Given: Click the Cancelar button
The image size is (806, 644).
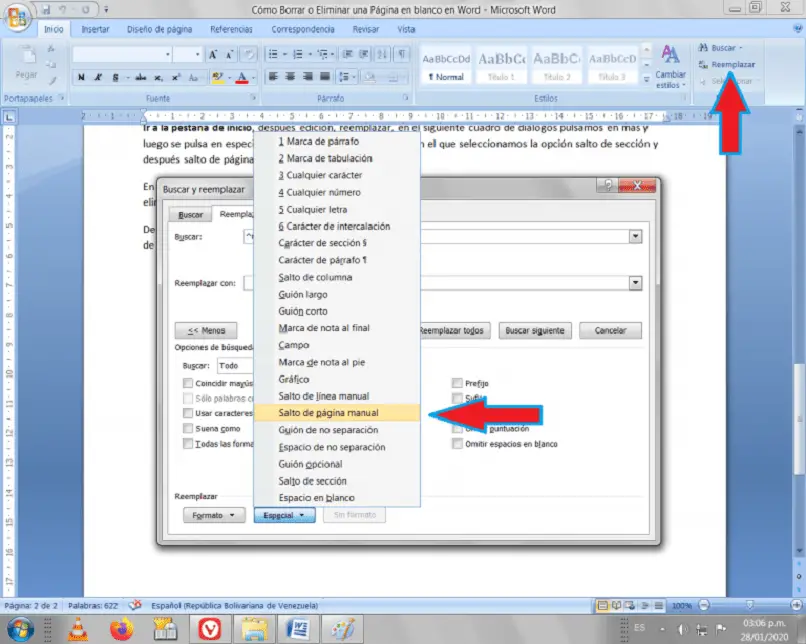Looking at the screenshot, I should pyautogui.click(x=610, y=330).
